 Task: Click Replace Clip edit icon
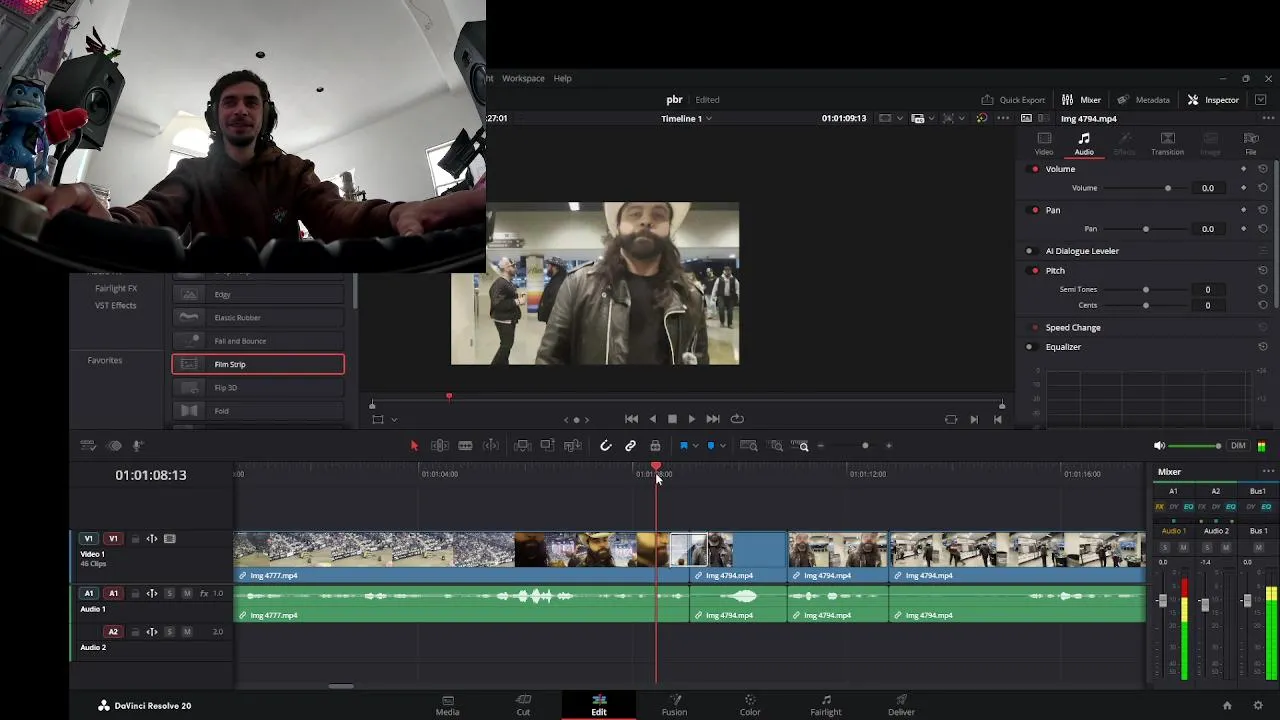click(x=573, y=446)
